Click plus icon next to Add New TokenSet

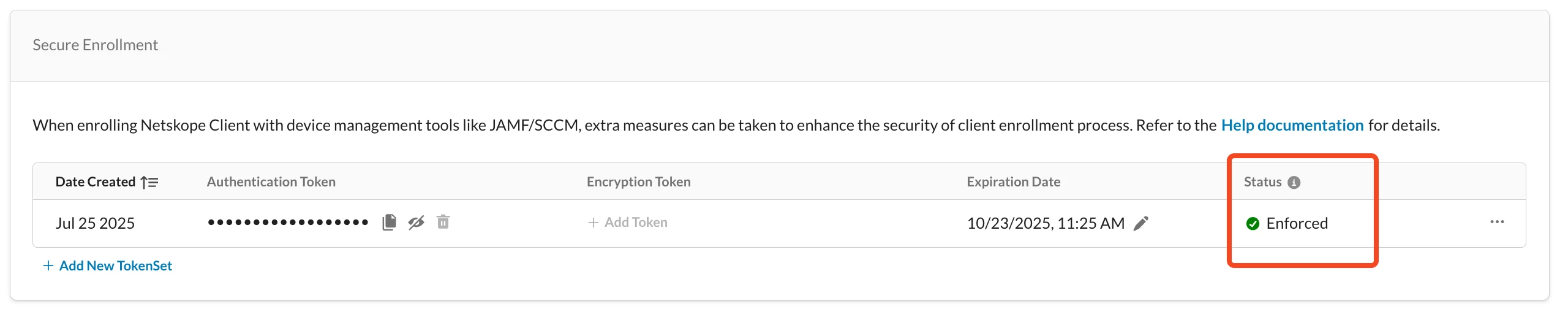[x=48, y=266]
